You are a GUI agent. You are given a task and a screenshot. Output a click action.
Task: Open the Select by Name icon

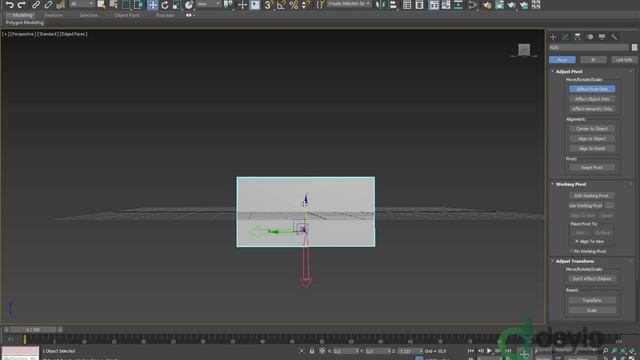pos(113,4)
